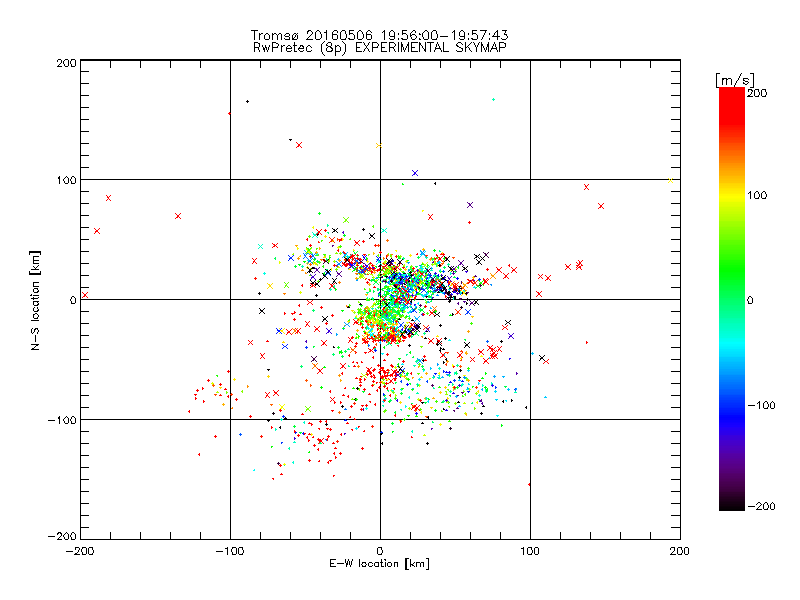
Task: Click the "200" tick label on the E-W axis
Action: [680, 551]
